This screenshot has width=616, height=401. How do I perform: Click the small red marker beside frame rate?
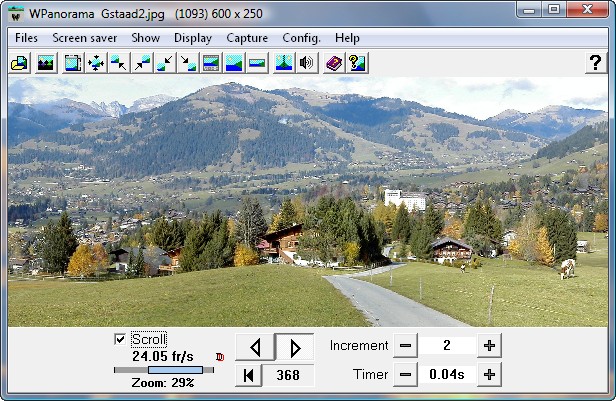pyautogui.click(x=220, y=357)
